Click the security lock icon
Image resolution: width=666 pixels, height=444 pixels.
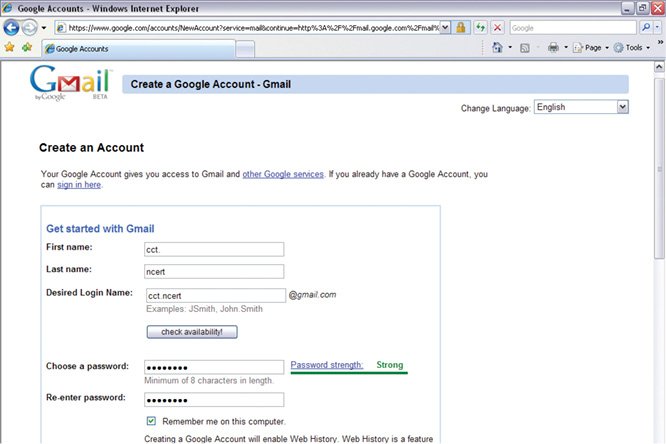click(x=460, y=28)
